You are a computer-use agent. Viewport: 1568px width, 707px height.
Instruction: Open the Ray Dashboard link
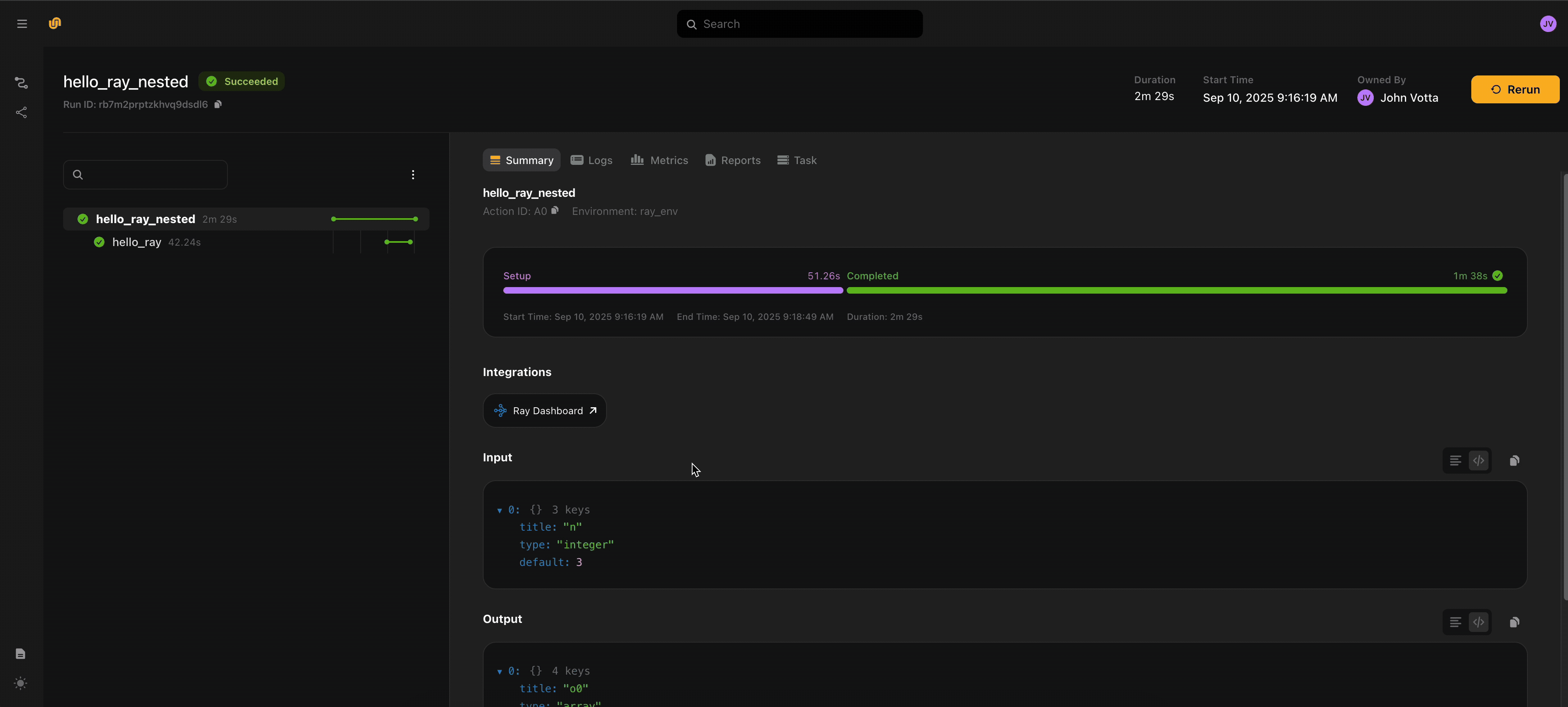(544, 411)
